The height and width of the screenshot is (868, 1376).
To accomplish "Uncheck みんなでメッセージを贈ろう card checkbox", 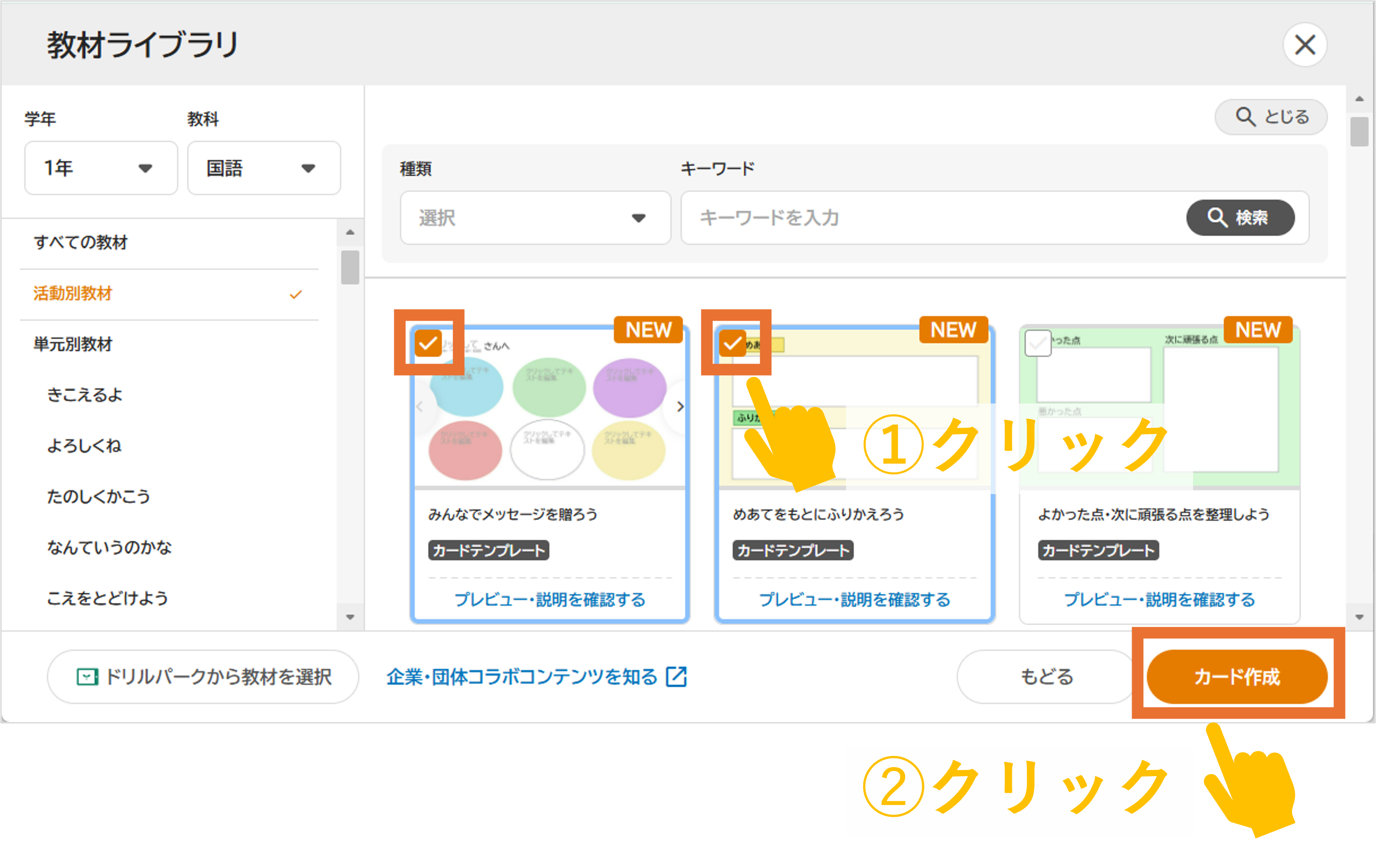I will 428,343.
